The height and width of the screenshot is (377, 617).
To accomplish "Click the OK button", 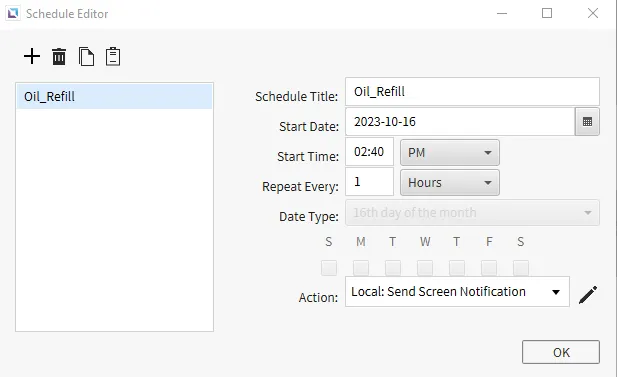I will pyautogui.click(x=561, y=352).
